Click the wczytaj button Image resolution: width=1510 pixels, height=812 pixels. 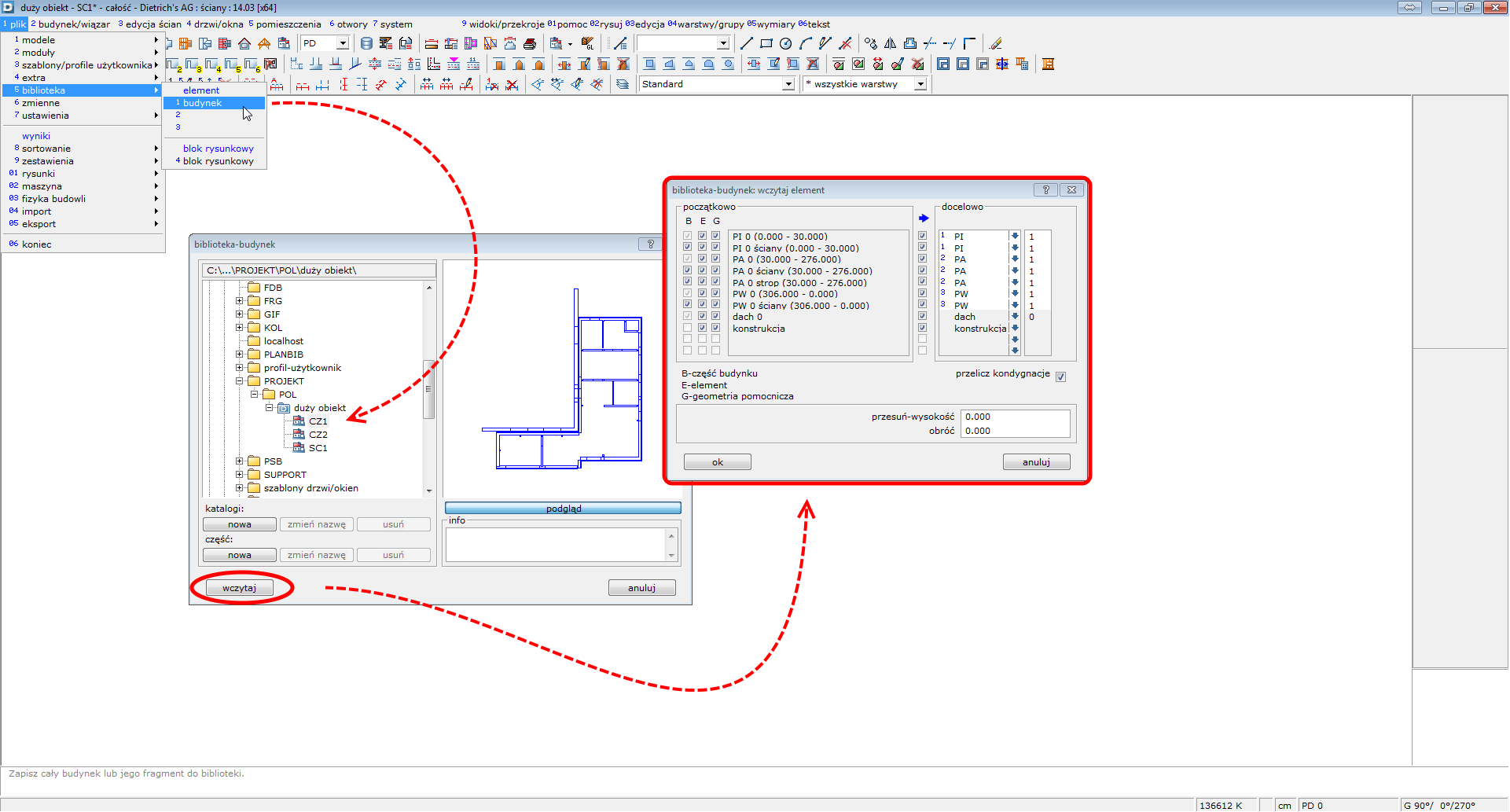point(239,588)
